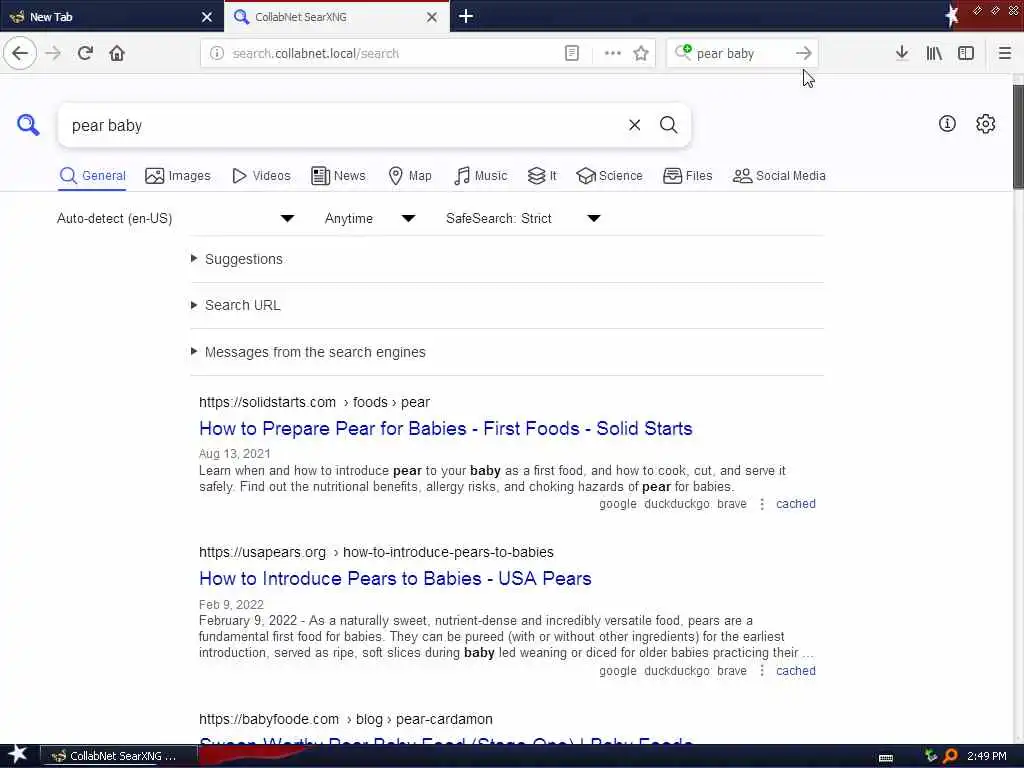Open the Auto-detect language dropdown

coord(176,218)
